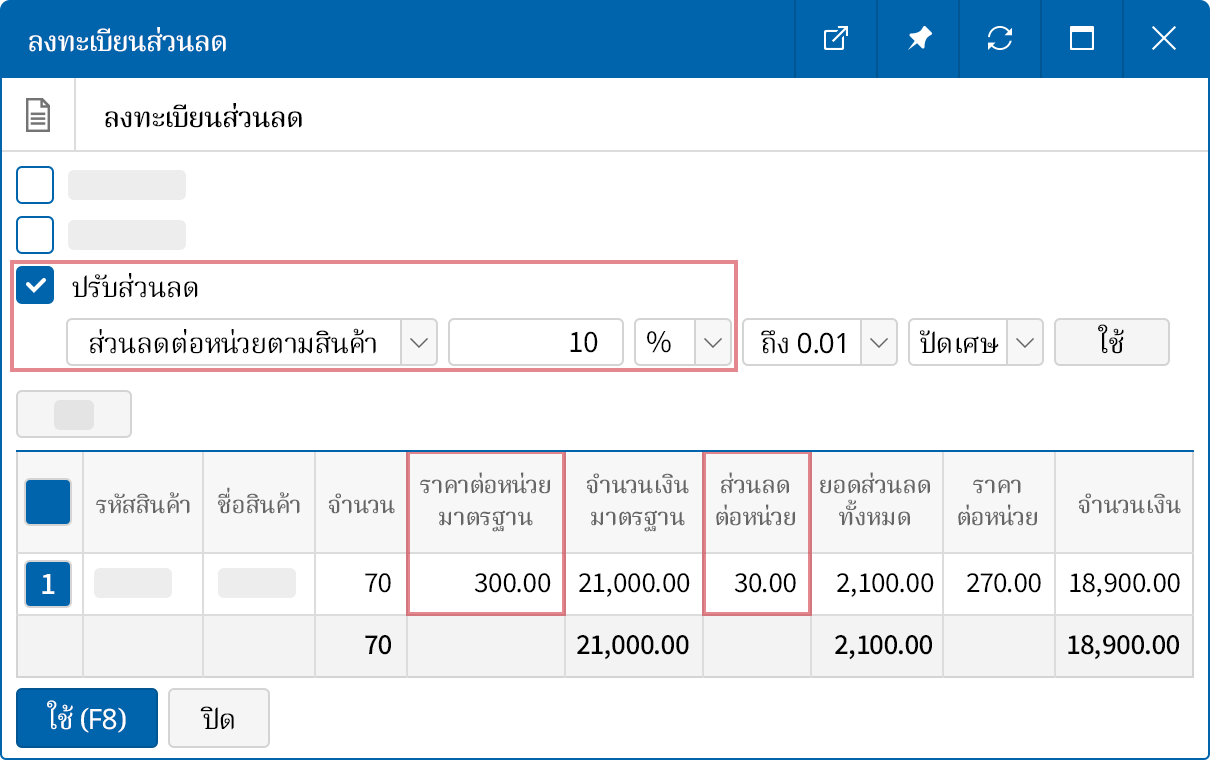Check the second empty checkbox at the top

35,234
